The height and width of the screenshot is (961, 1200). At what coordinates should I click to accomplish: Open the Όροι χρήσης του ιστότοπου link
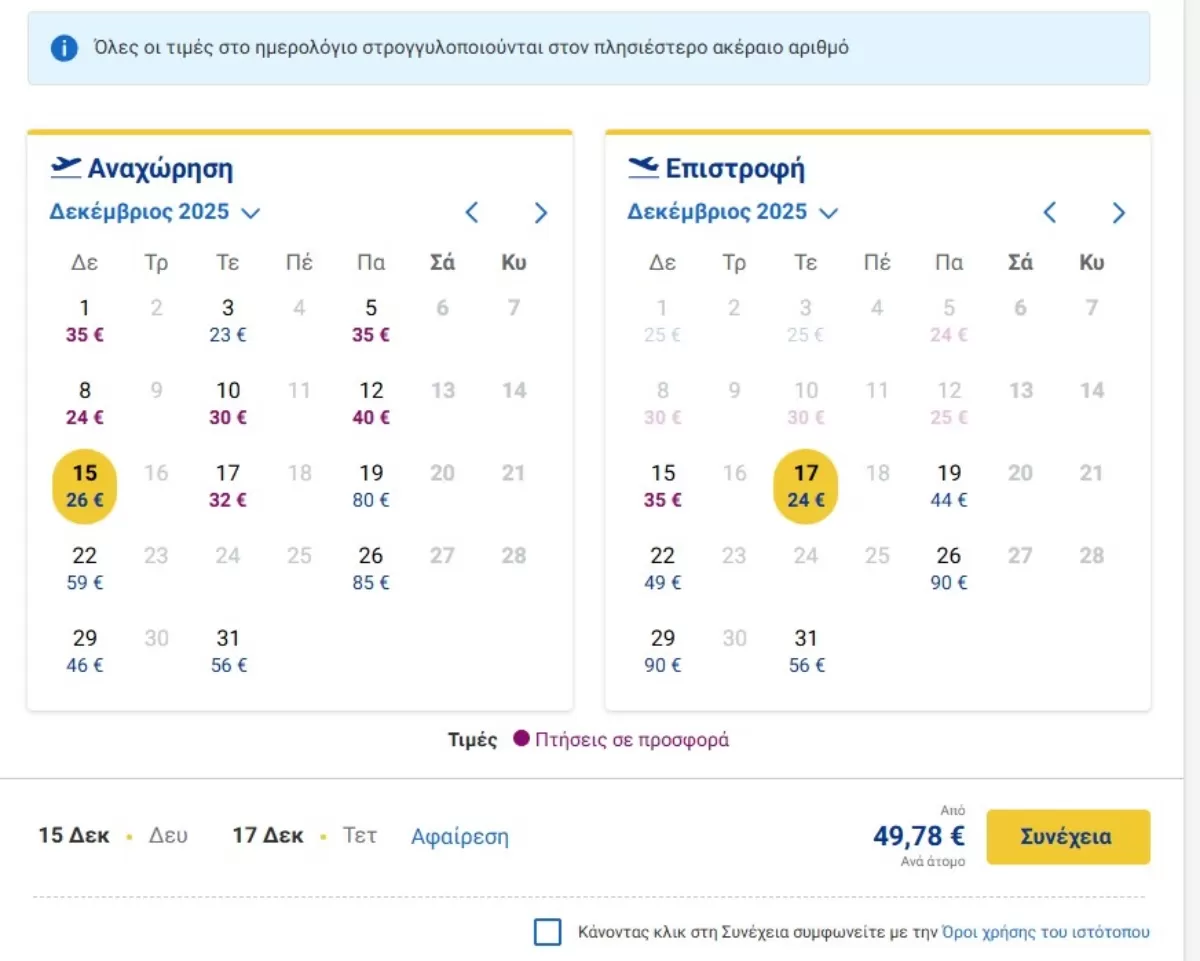tap(1046, 932)
